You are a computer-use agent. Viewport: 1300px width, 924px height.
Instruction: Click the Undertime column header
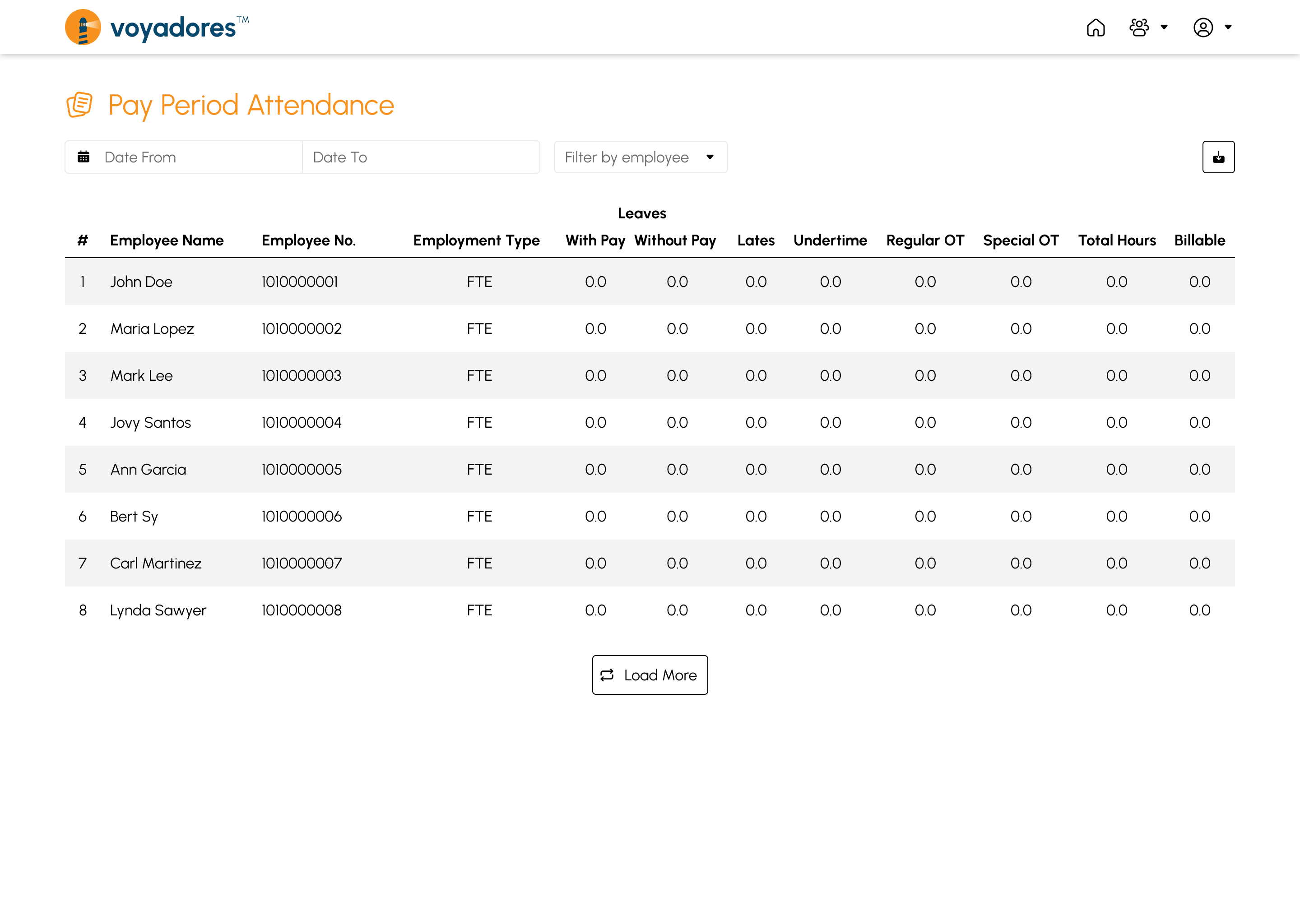point(831,240)
